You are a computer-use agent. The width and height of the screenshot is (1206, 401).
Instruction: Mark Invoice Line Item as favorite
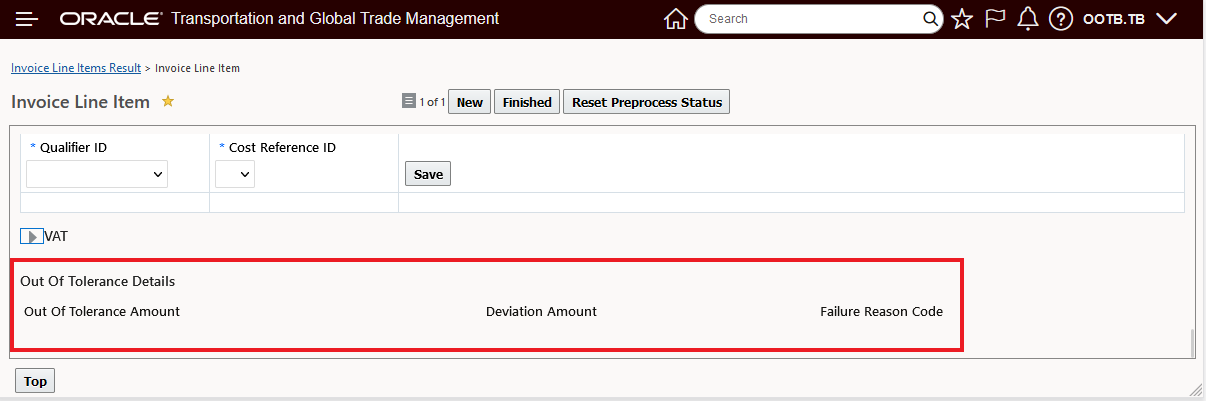pos(168,101)
